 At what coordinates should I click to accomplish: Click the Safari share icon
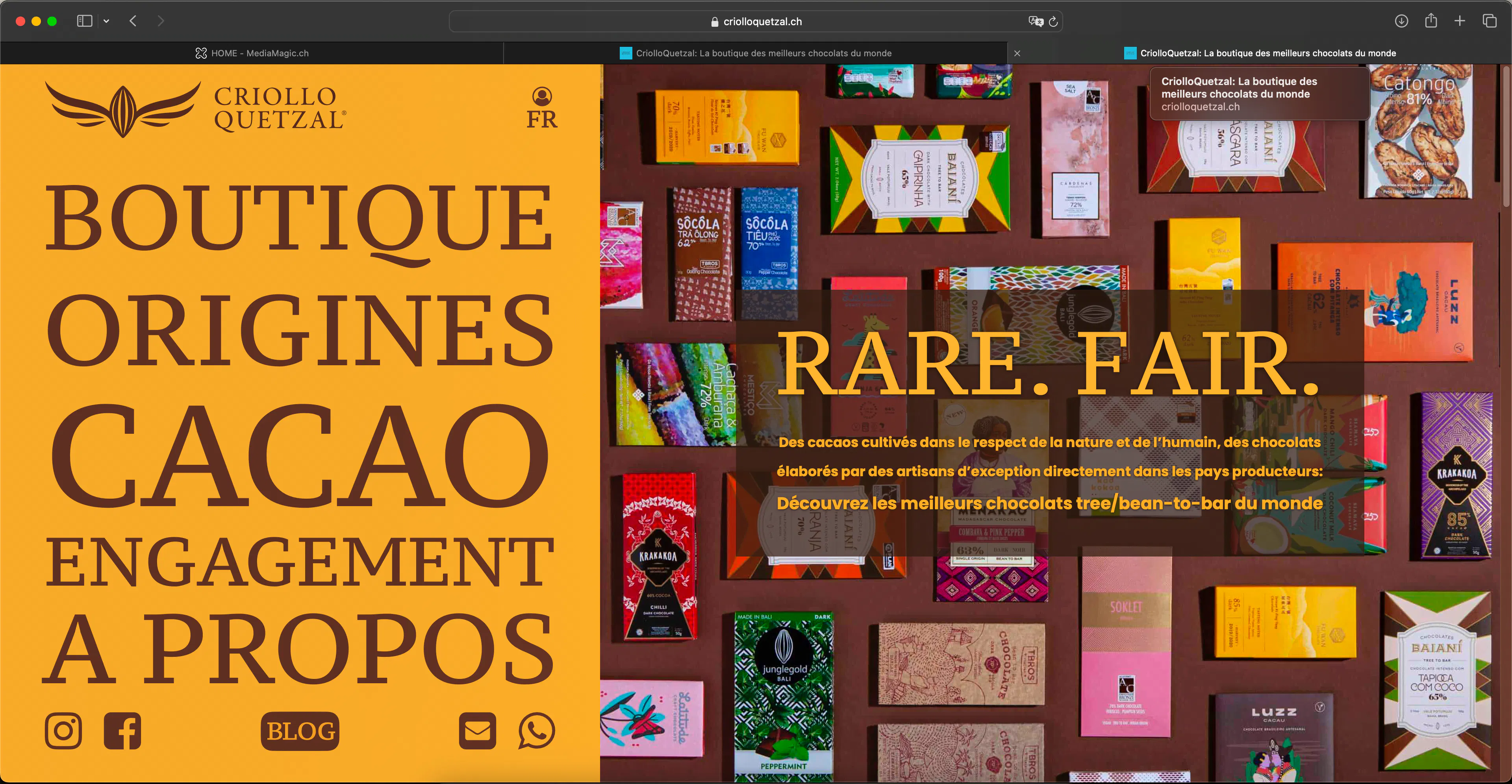point(1431,21)
